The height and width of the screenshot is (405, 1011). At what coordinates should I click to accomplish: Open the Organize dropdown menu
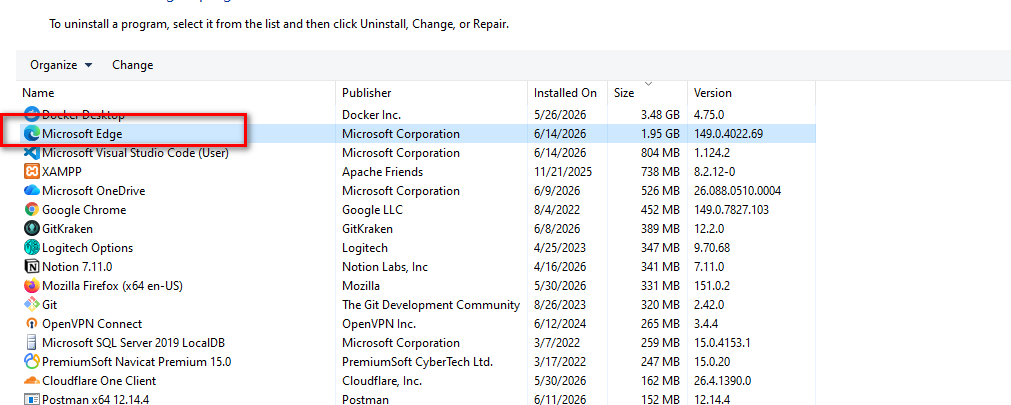(x=61, y=64)
